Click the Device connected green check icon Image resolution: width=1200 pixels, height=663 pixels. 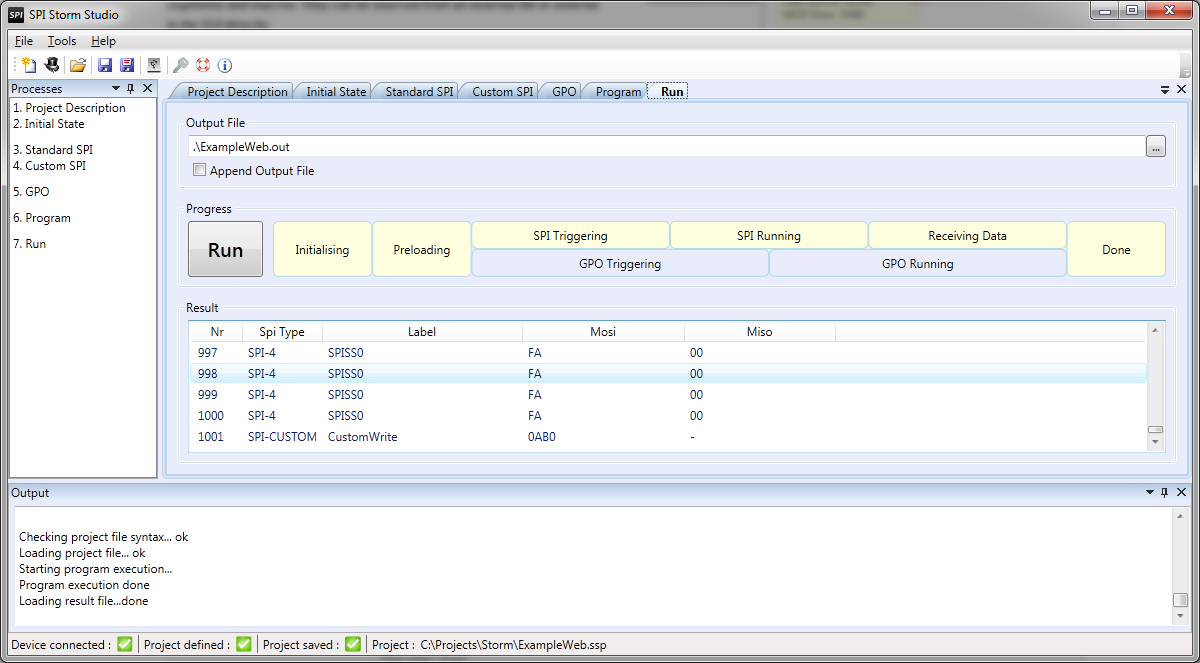pos(124,644)
